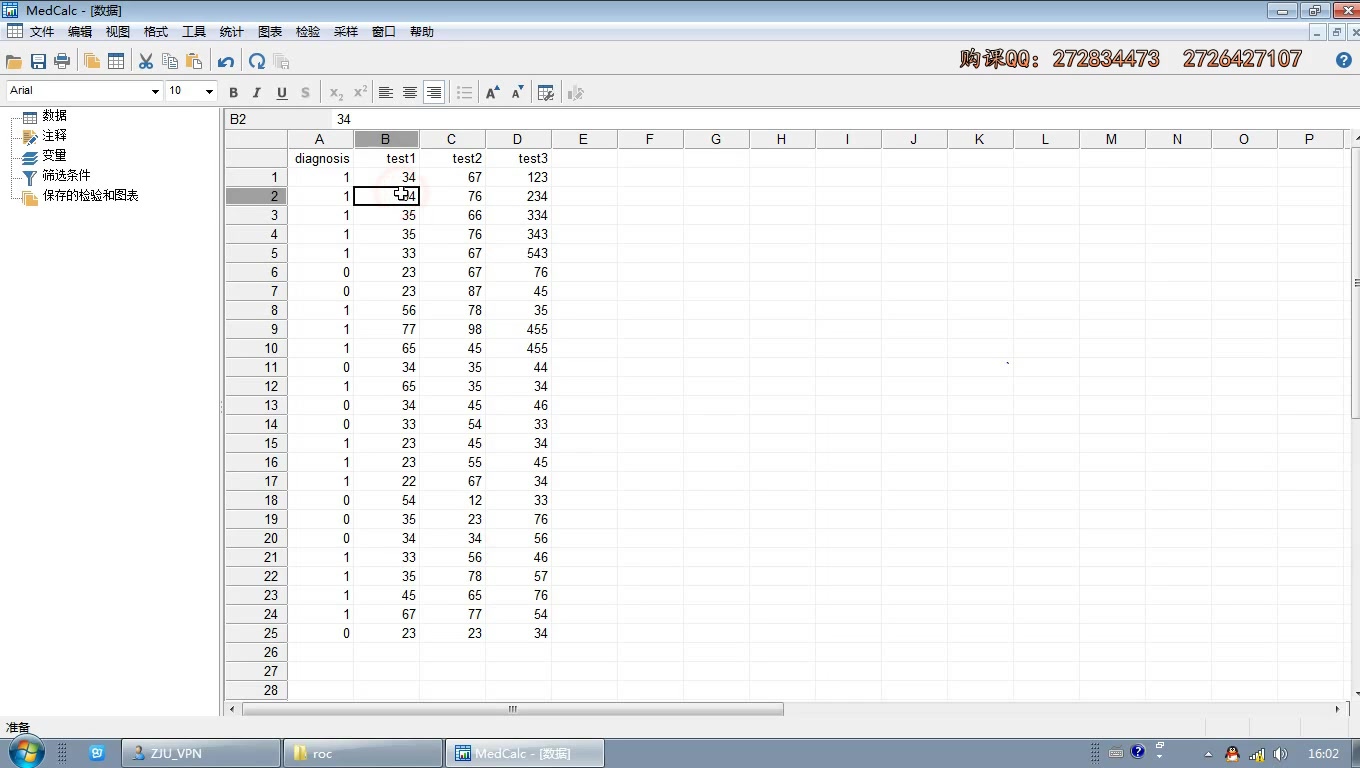The height and width of the screenshot is (768, 1360).
Task: Paste using the clipboard icon
Action: click(194, 61)
